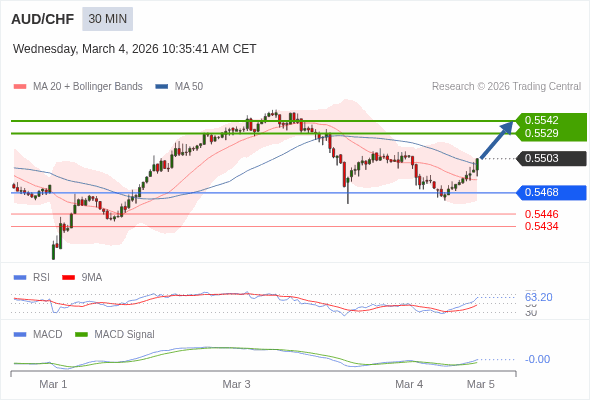Click the RSI value 63.20

coord(538,297)
